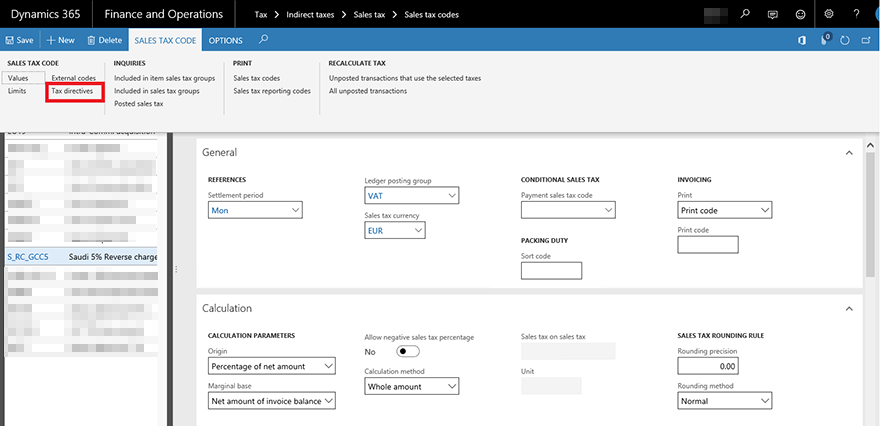
Task: Open the messages icon in the top bar
Action: [773, 15]
